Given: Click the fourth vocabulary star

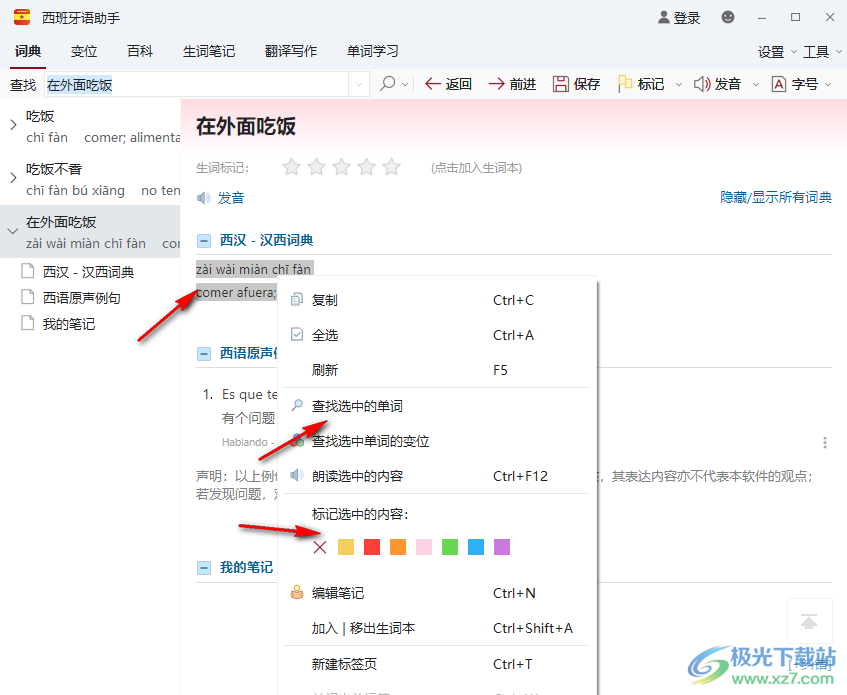Looking at the screenshot, I should click(x=366, y=167).
